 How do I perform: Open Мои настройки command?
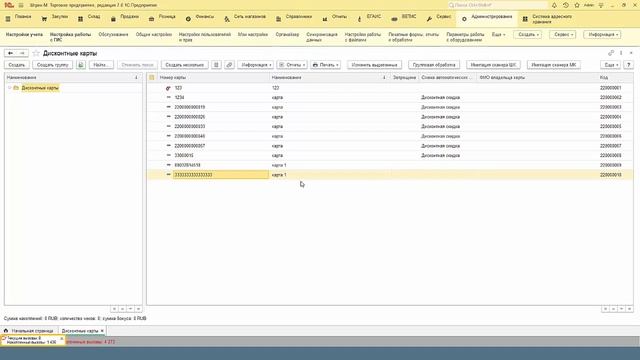pos(253,35)
